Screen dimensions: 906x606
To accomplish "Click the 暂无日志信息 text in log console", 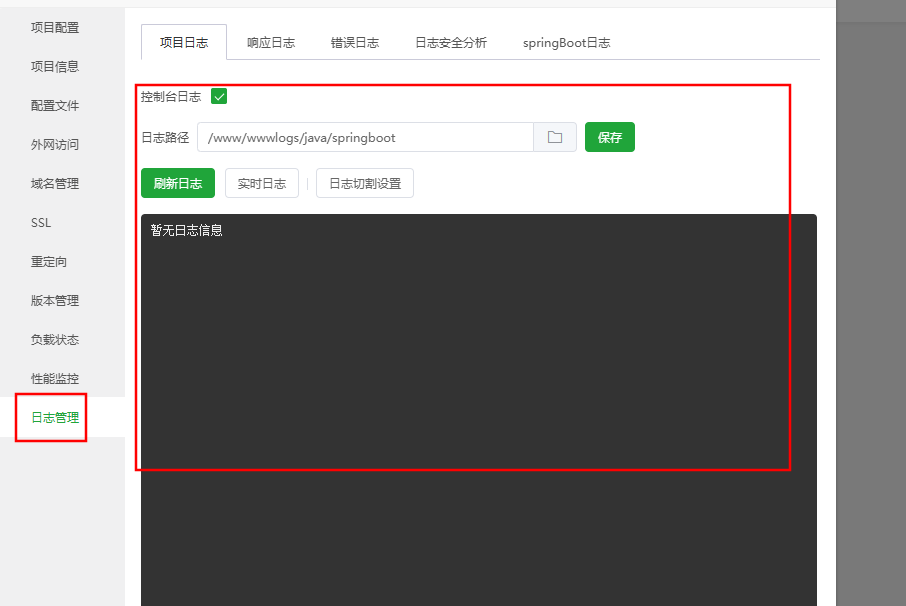I will [187, 230].
